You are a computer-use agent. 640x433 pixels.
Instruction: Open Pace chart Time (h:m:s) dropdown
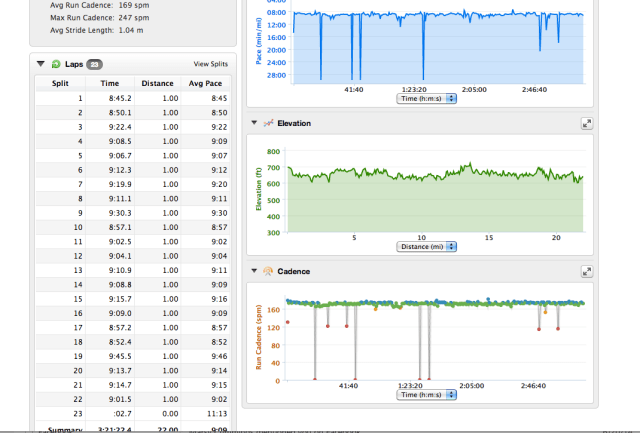[x=426, y=98]
